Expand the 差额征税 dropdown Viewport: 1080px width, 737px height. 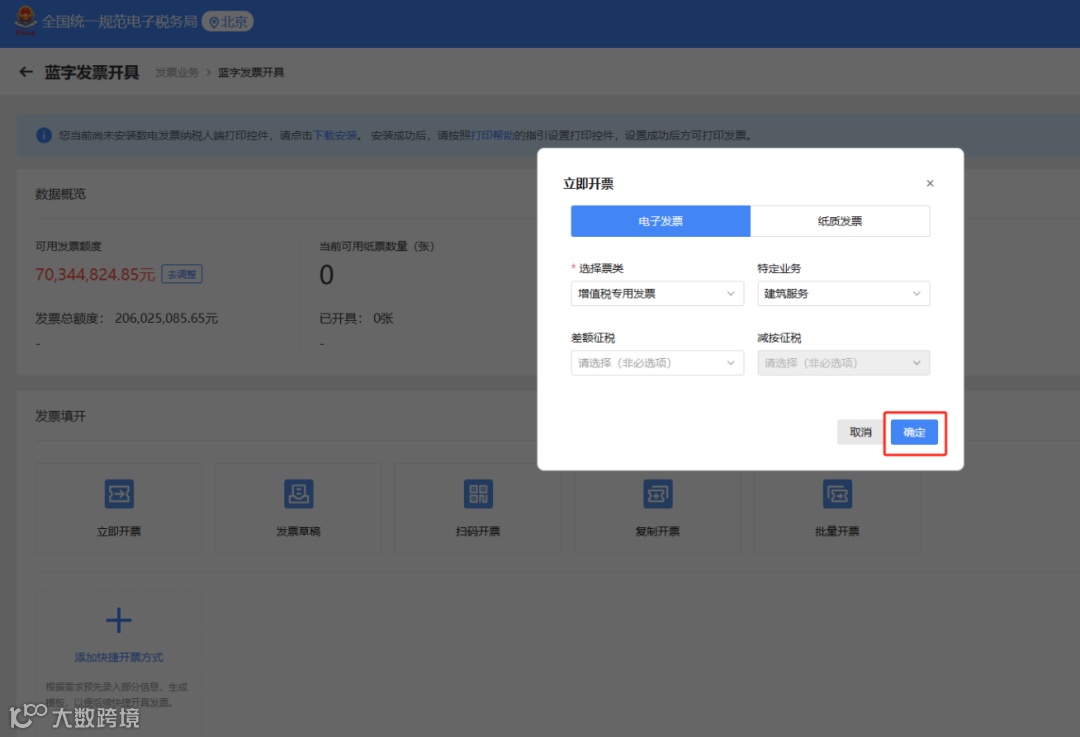pos(657,363)
